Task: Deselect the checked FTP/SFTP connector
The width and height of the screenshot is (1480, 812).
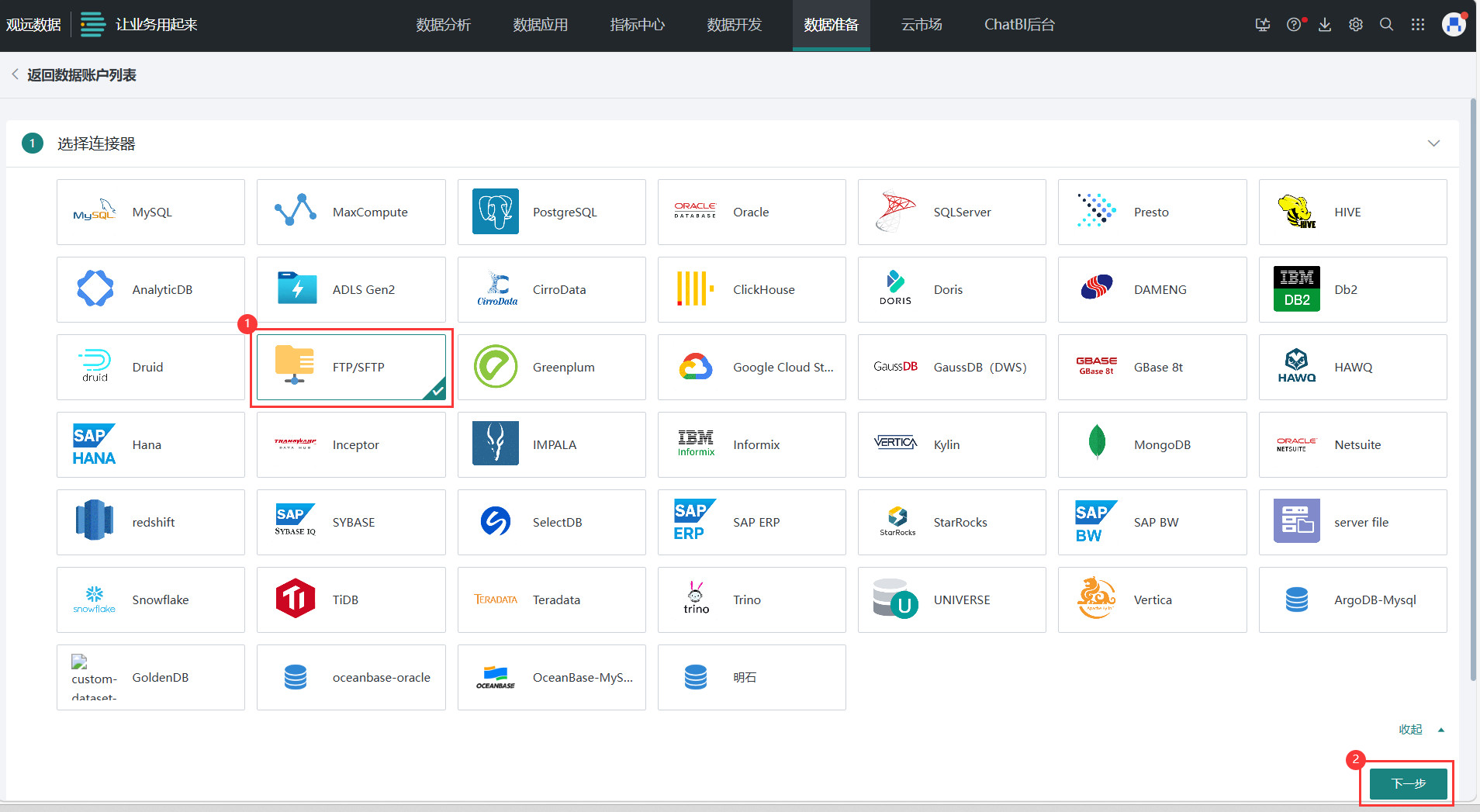Action: coord(351,367)
